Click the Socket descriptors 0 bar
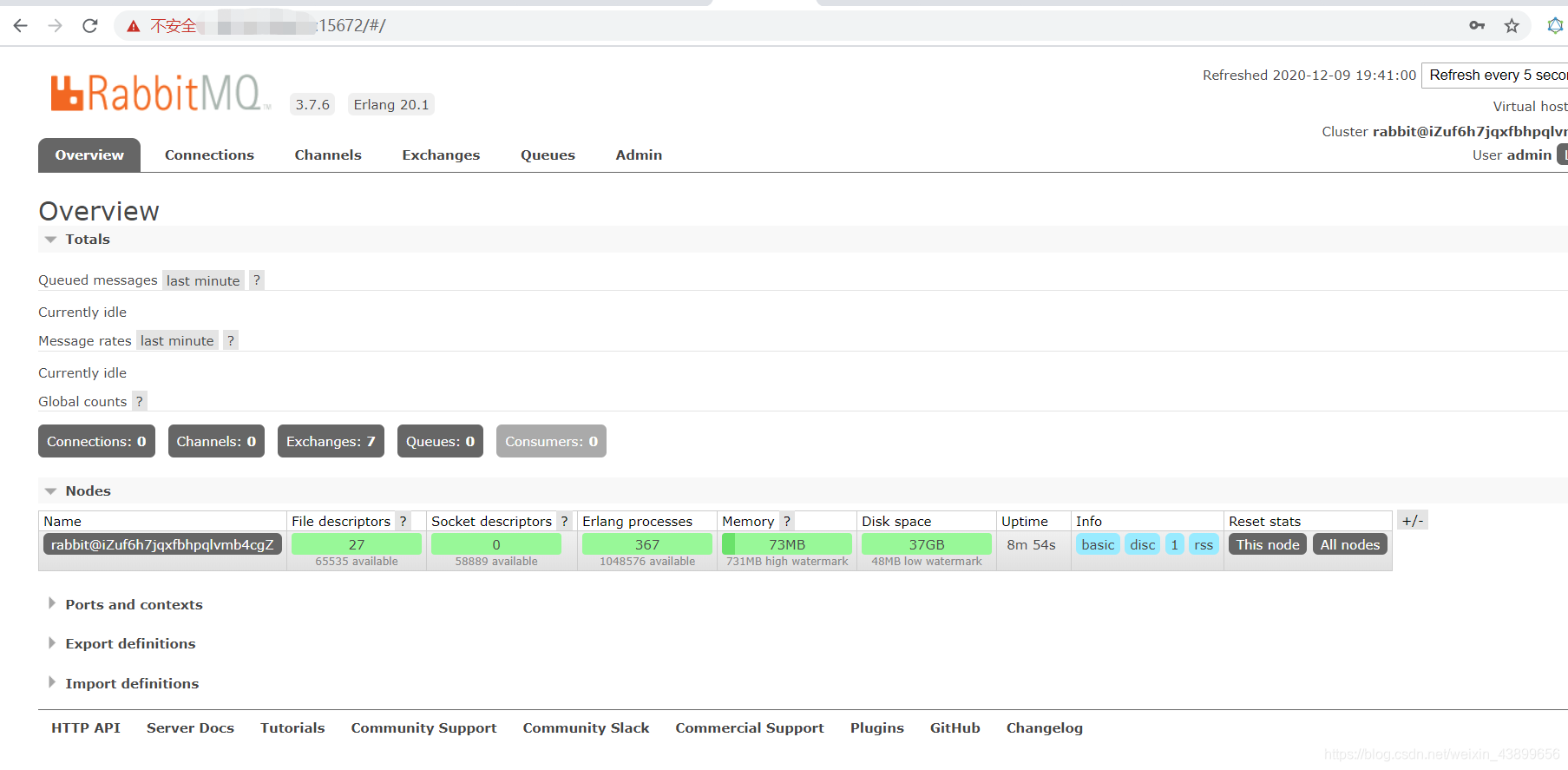 tap(496, 544)
